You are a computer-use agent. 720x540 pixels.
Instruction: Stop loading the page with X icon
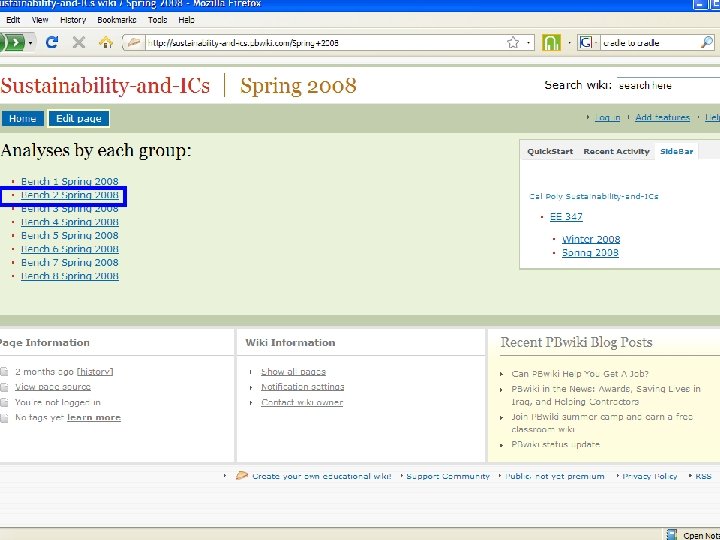pyautogui.click(x=79, y=43)
